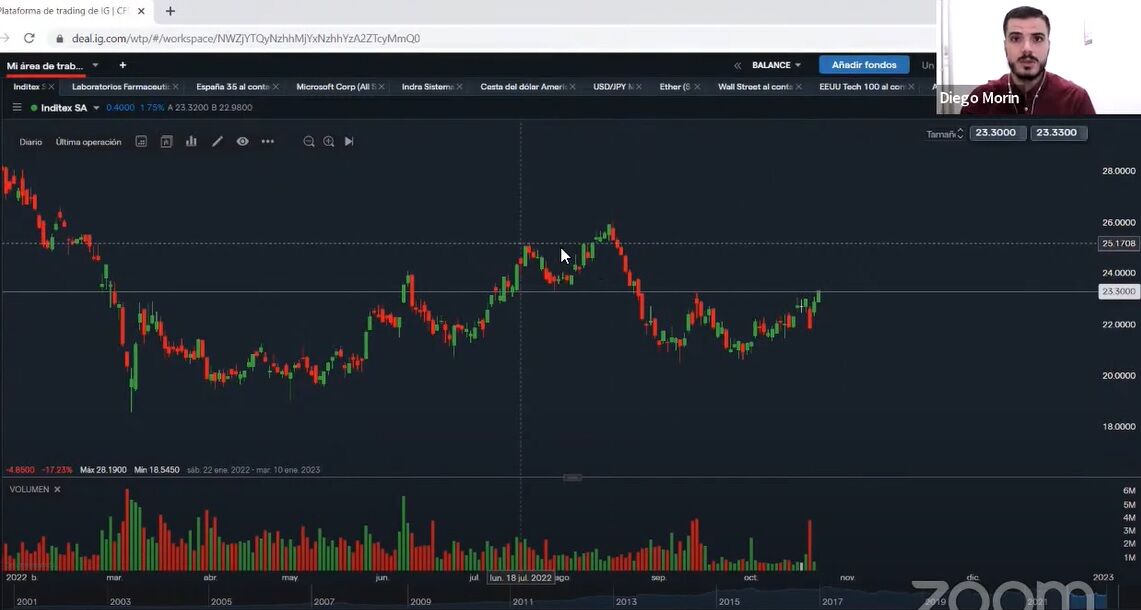Click 2011 on the bottom year navigator
Screen dimensions: 1141x610
pyautogui.click(x=523, y=601)
